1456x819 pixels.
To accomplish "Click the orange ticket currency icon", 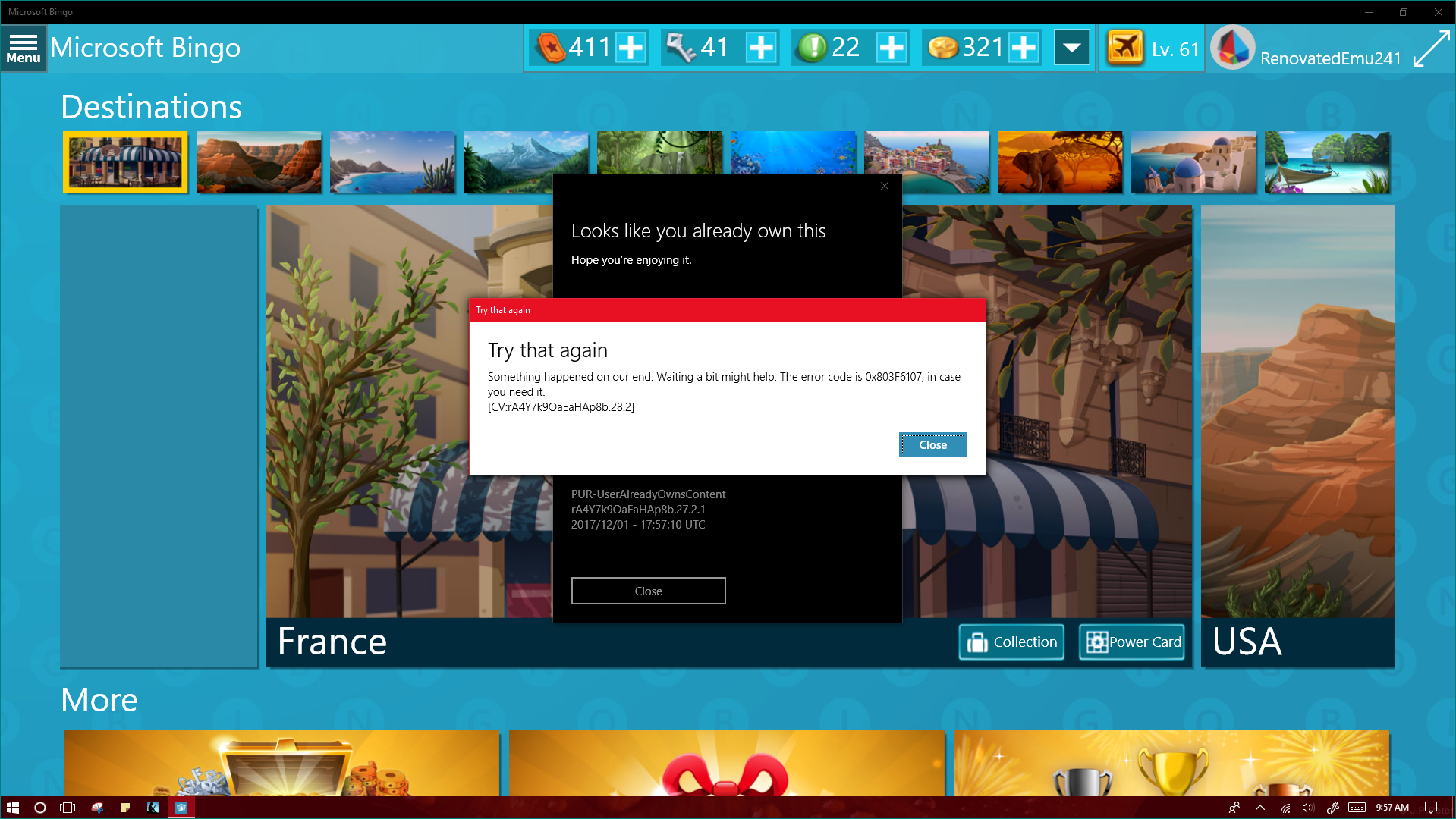I will 551,48.
